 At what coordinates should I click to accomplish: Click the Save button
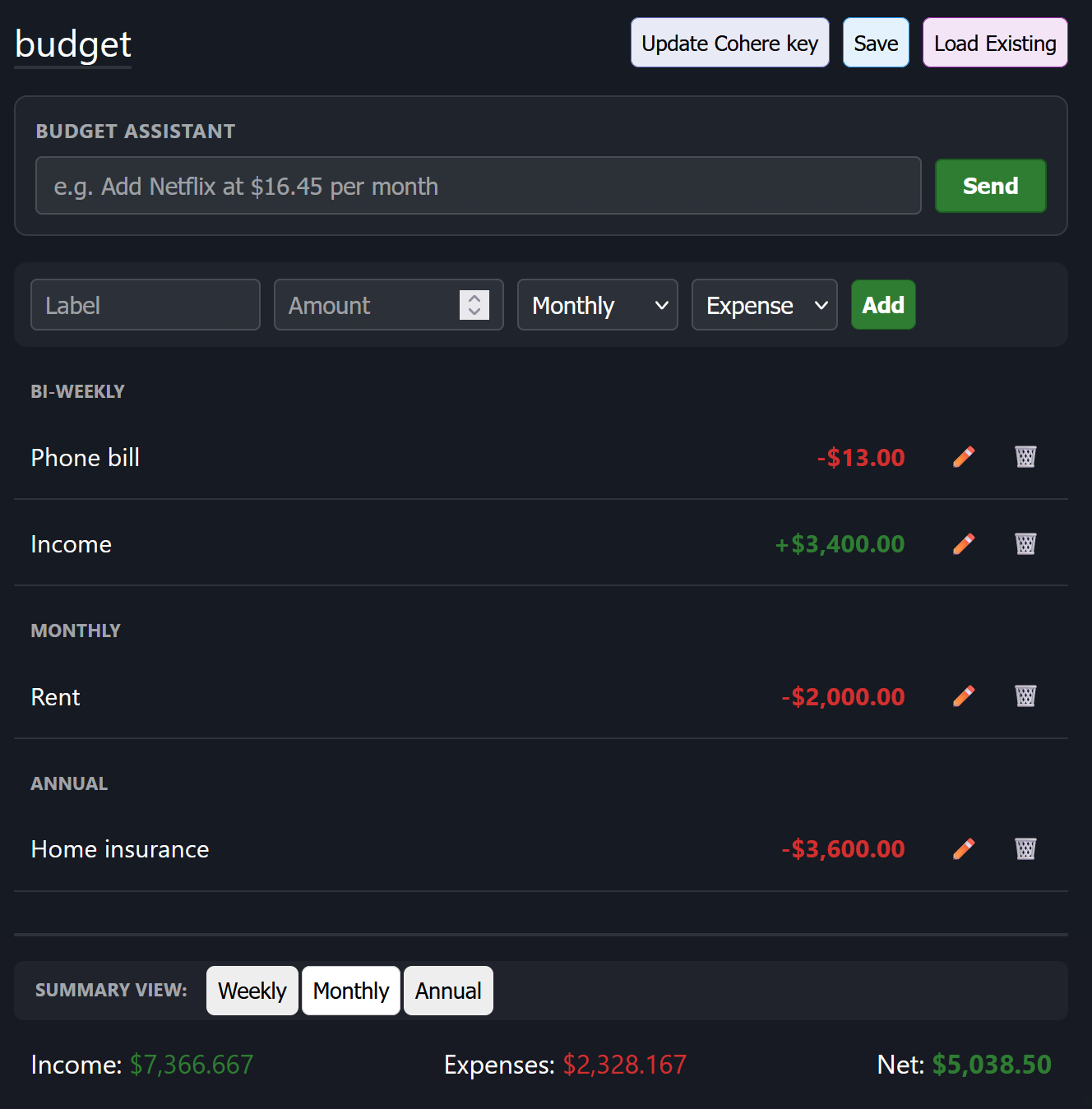click(x=876, y=43)
